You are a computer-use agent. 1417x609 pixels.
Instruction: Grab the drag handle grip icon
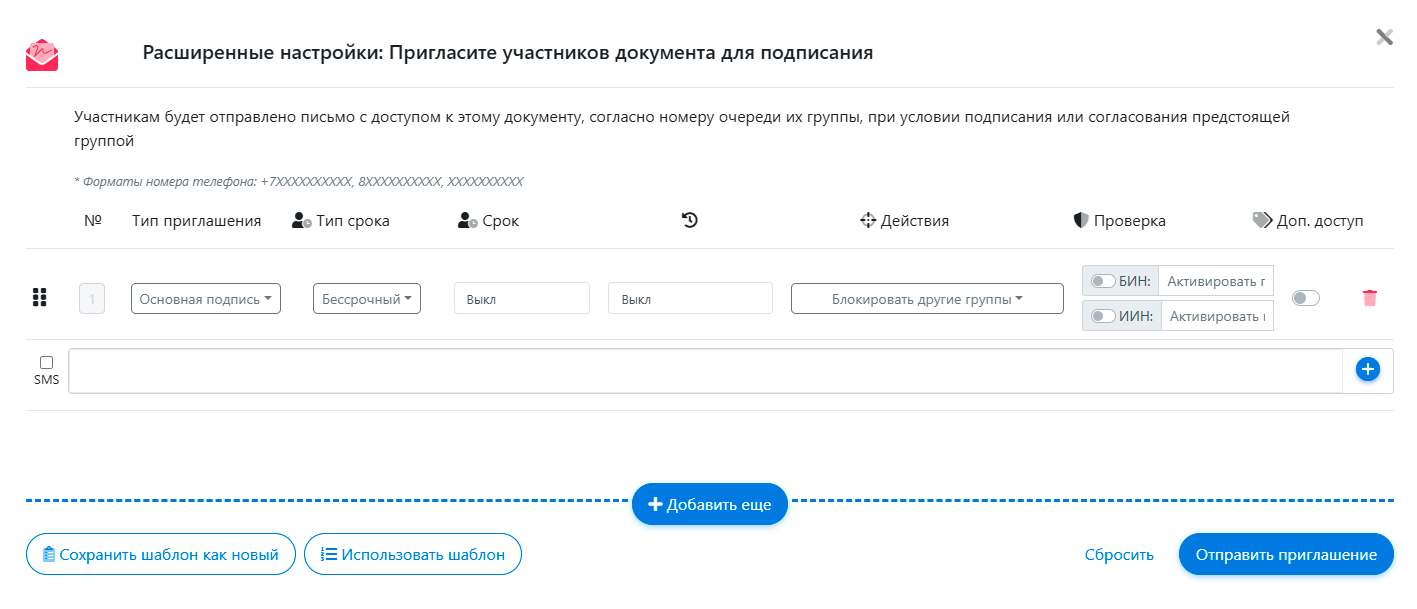click(40, 298)
